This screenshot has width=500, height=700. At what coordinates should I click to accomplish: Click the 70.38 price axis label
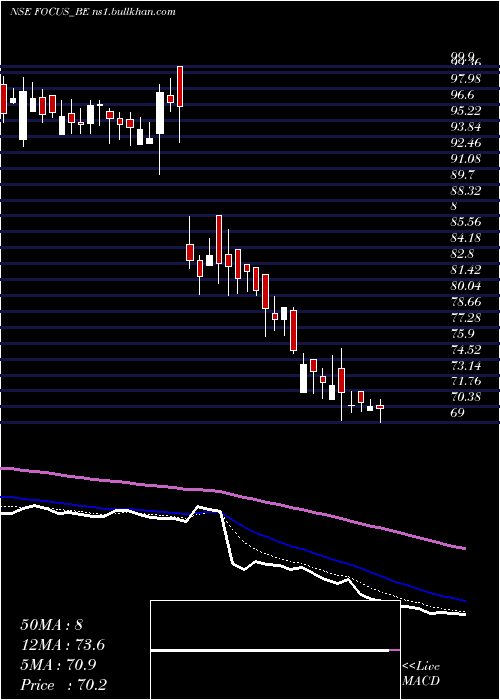click(466, 397)
